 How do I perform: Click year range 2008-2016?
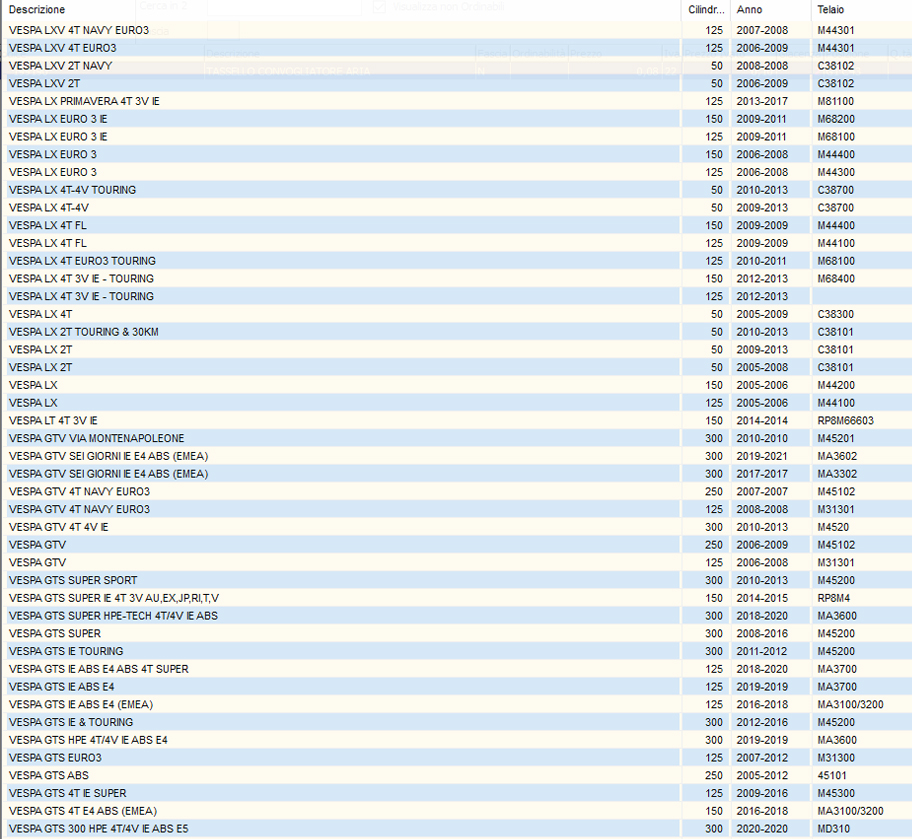point(762,634)
